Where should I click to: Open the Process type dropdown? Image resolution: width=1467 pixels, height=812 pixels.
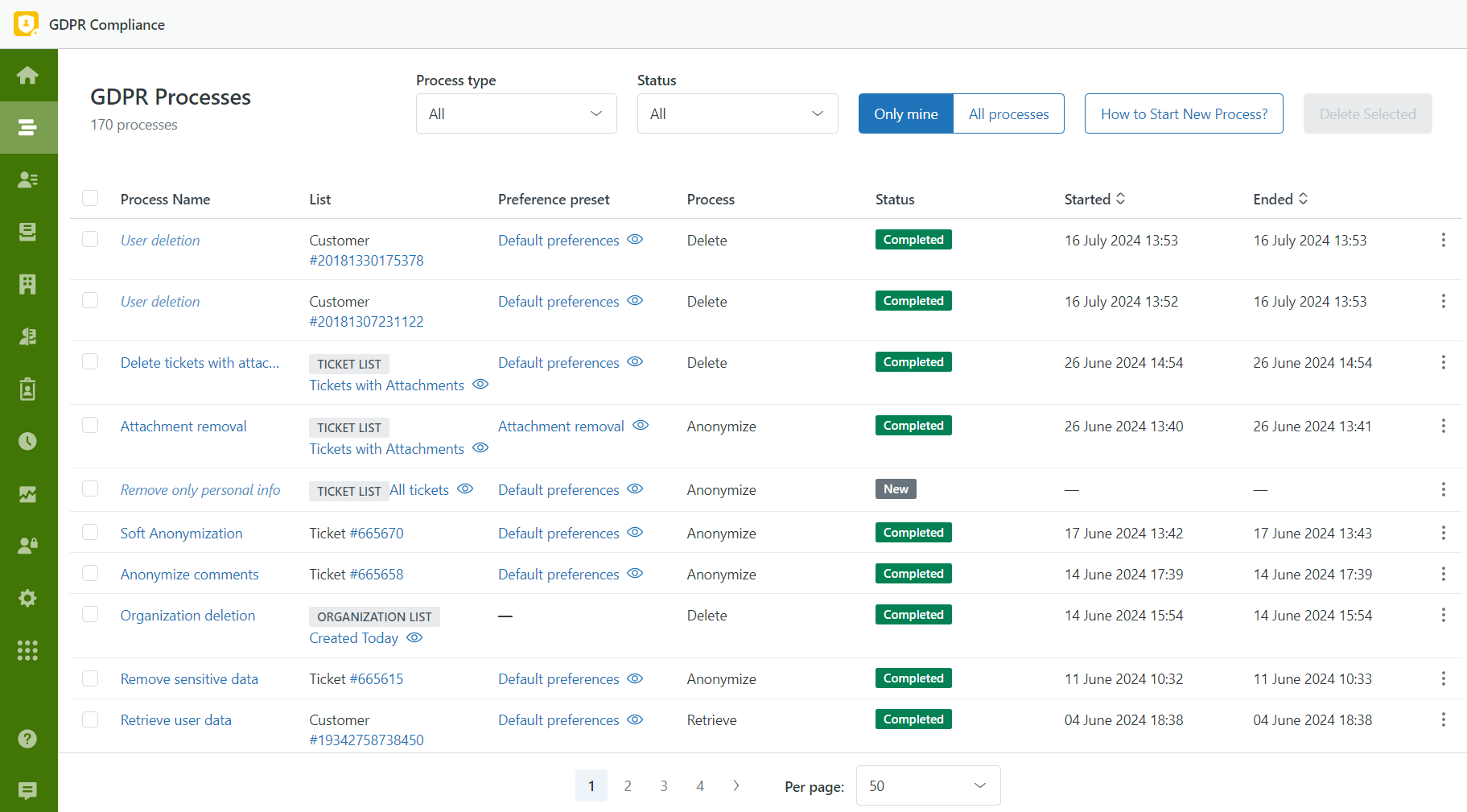pyautogui.click(x=517, y=113)
